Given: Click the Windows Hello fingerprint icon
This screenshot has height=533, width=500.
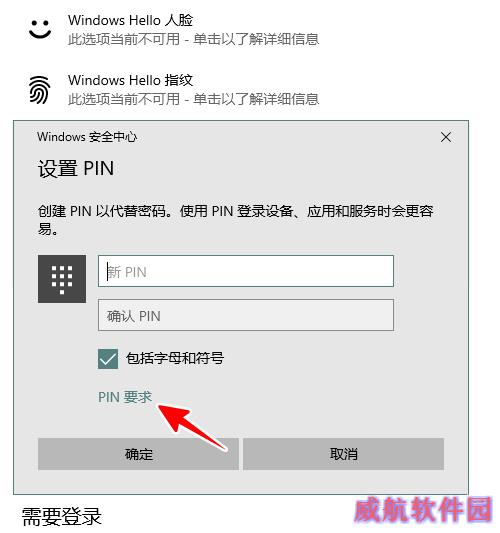Looking at the screenshot, I should pyautogui.click(x=40, y=90).
